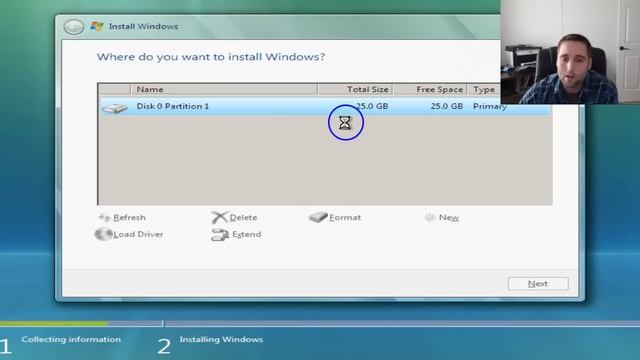Select the Disk 0 Partition 1 row
The width and height of the screenshot is (640, 360).
325,107
